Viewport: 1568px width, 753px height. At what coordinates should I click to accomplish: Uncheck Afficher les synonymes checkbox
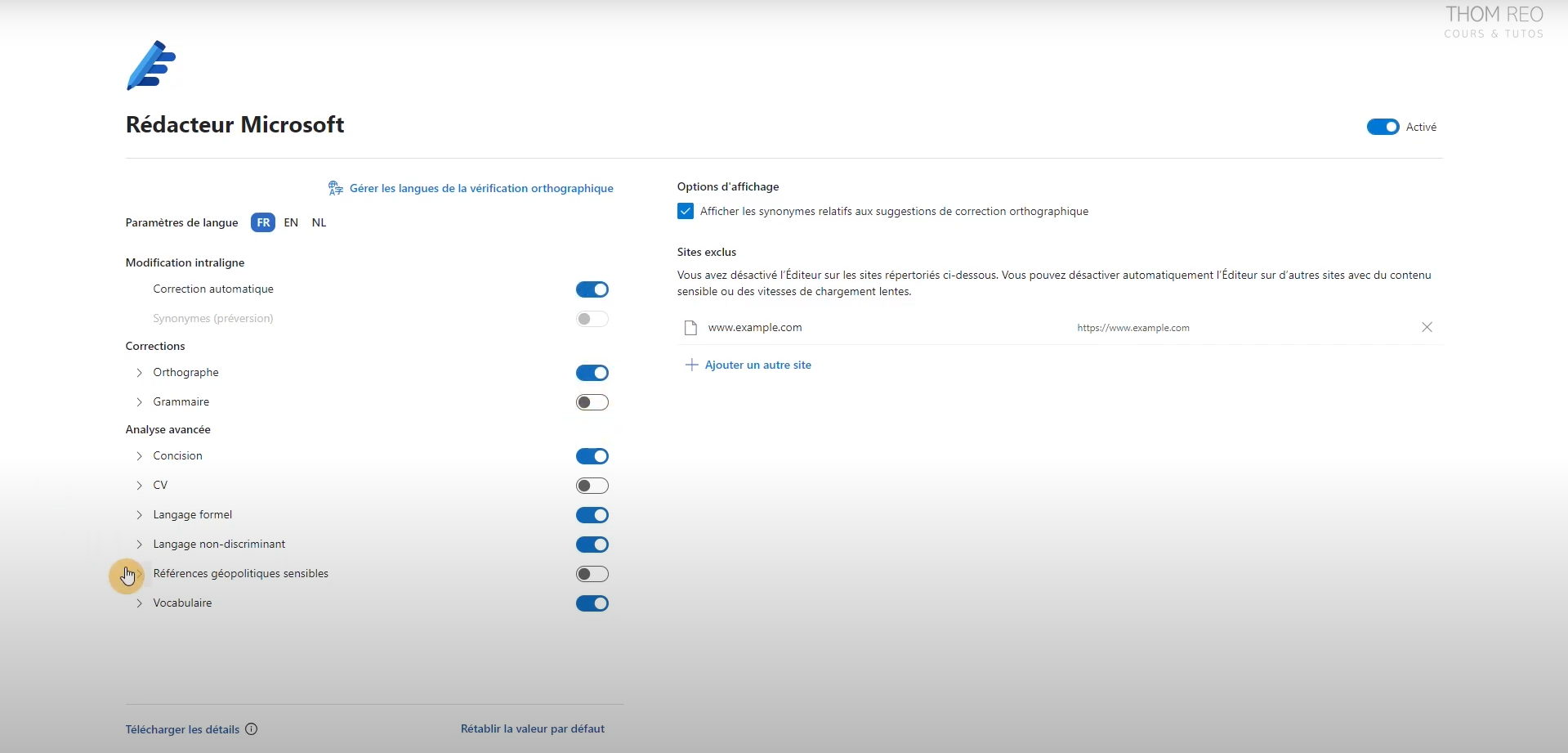[x=686, y=211]
